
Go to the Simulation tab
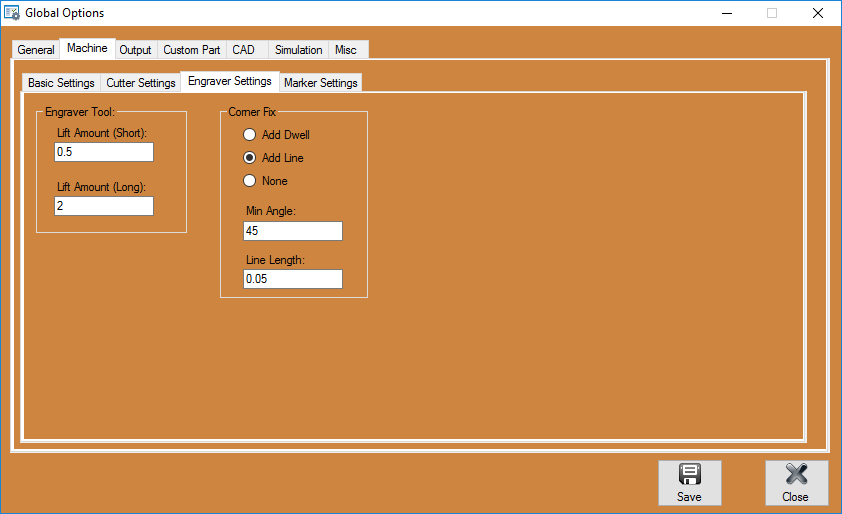(x=298, y=50)
